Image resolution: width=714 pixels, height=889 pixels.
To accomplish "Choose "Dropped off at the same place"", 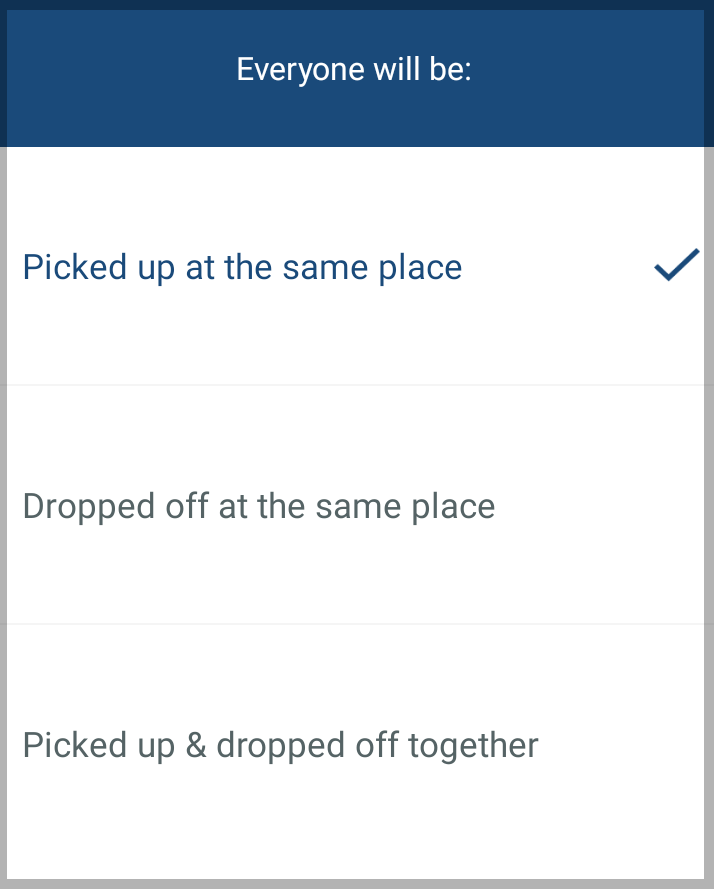I will tap(259, 507).
